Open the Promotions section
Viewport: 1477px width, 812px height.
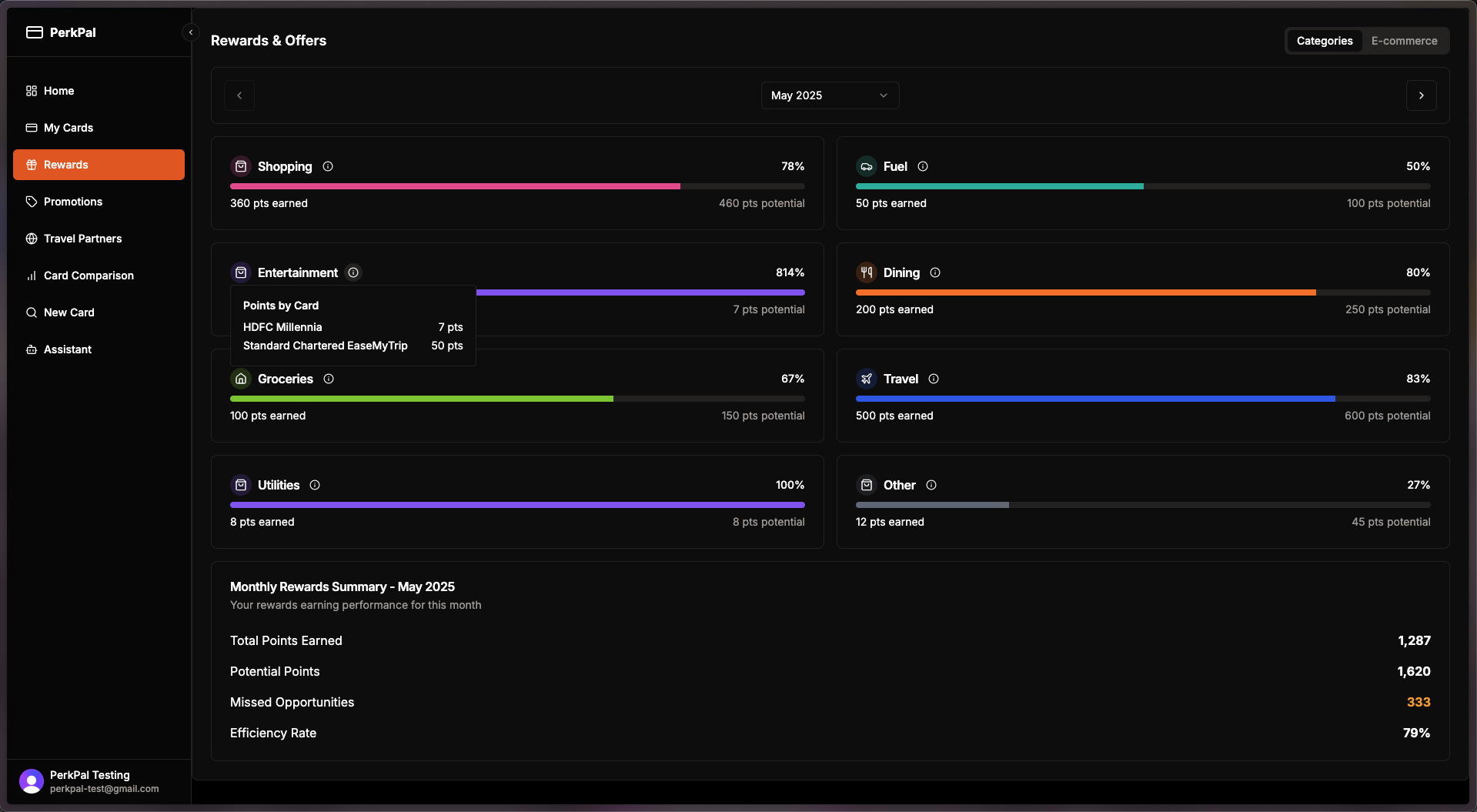(99, 202)
